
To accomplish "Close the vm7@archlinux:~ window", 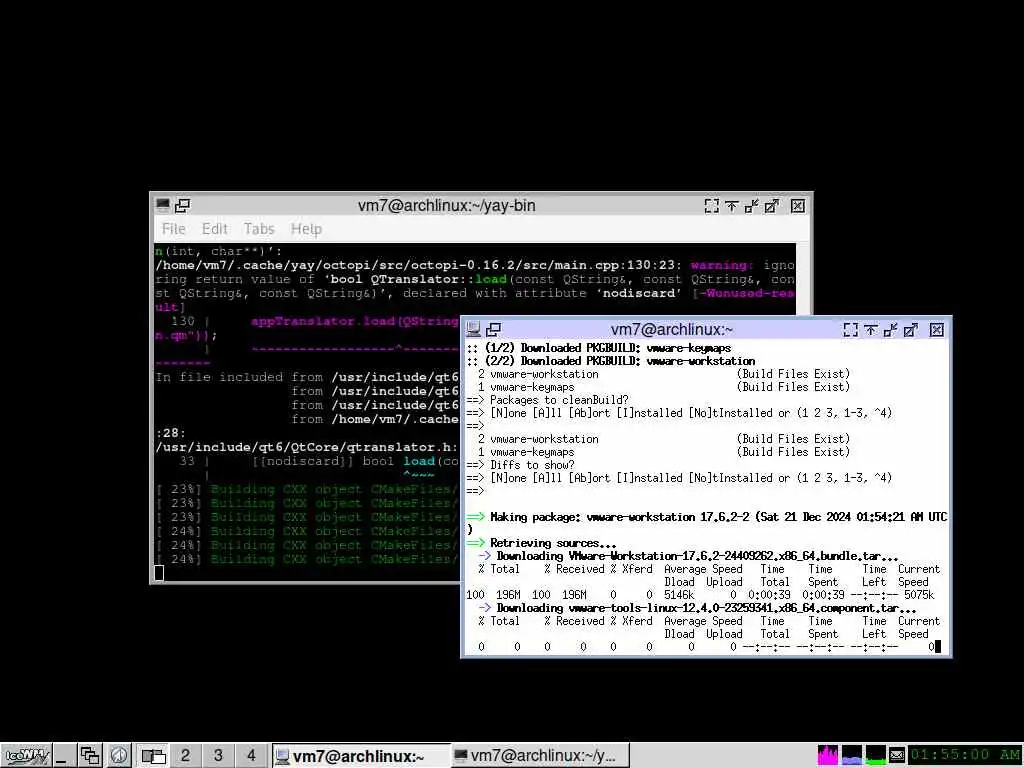I will (936, 330).
